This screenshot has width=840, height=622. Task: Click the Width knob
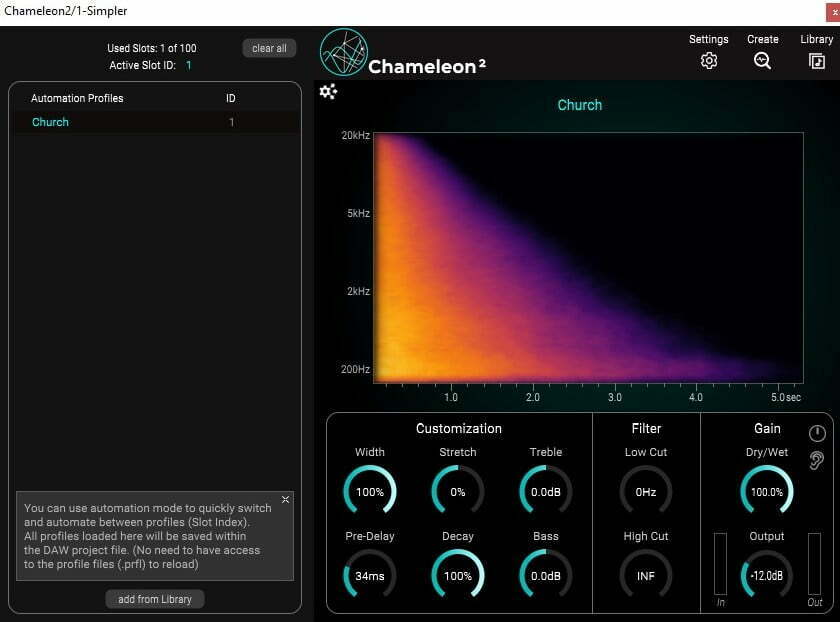(x=370, y=492)
